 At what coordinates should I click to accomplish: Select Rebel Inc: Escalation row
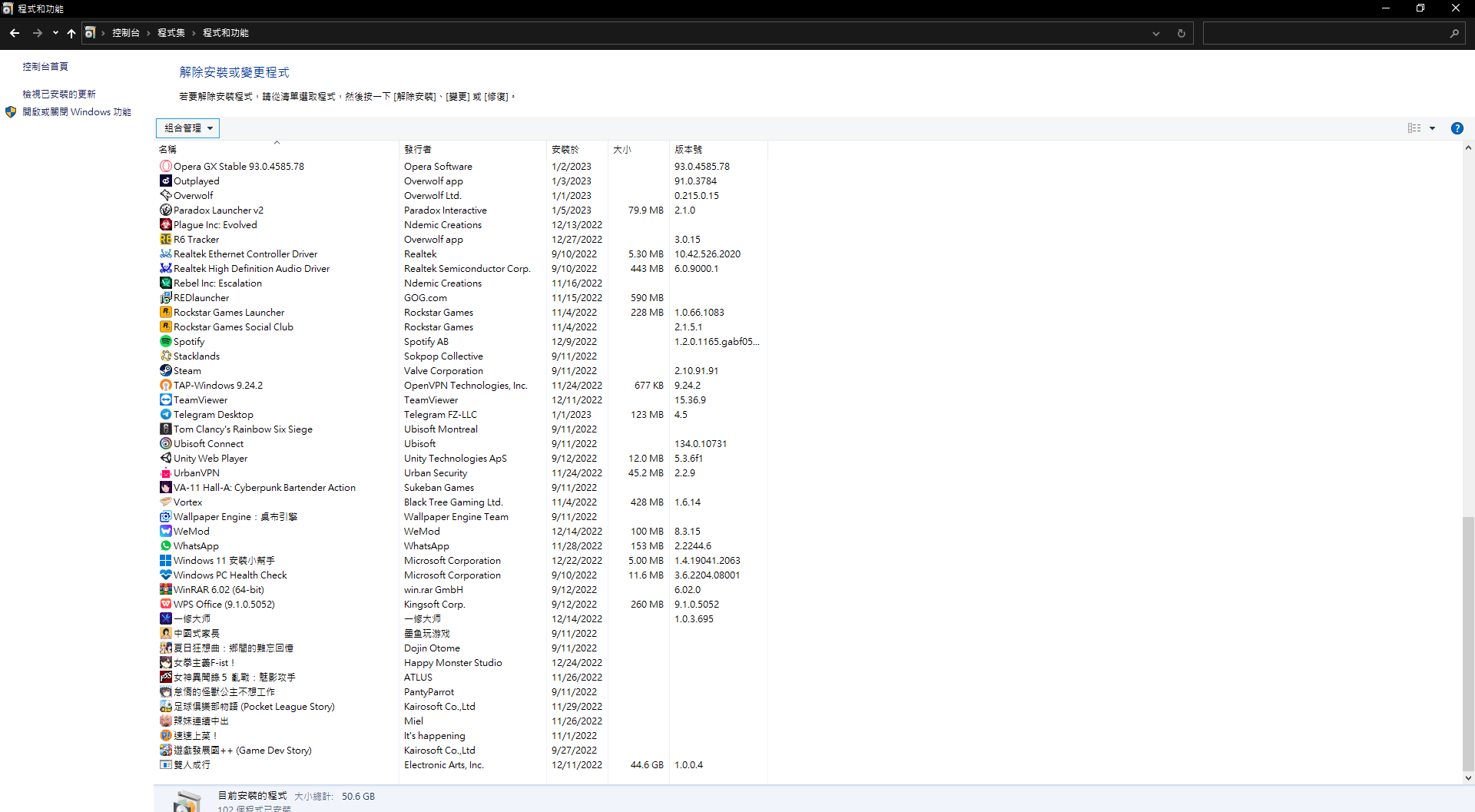point(462,283)
